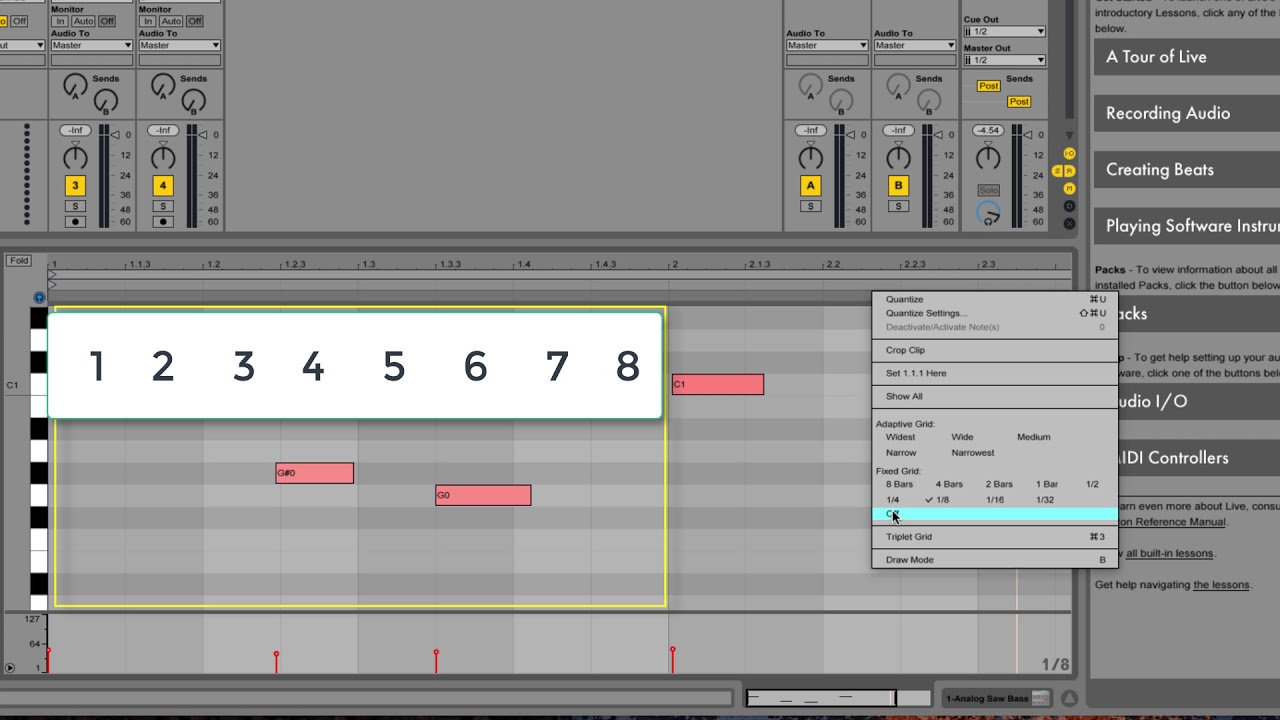The height and width of the screenshot is (720, 1280).
Task: Toggle track 3 activator button
Action: (x=75, y=186)
